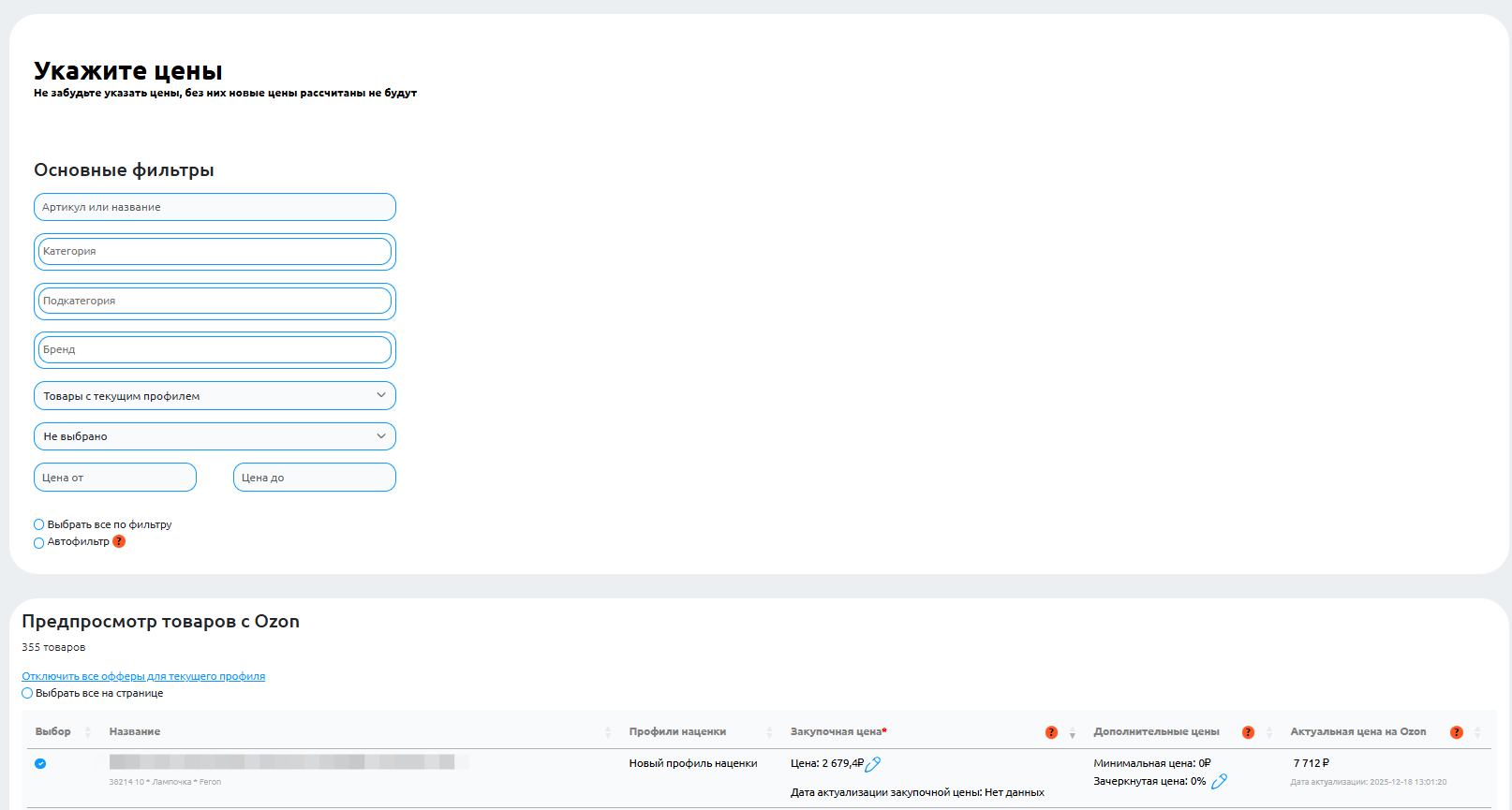Viewport: 1512px width, 810px height.
Task: Click the Новый профиль наценки profile text
Action: [x=692, y=763]
